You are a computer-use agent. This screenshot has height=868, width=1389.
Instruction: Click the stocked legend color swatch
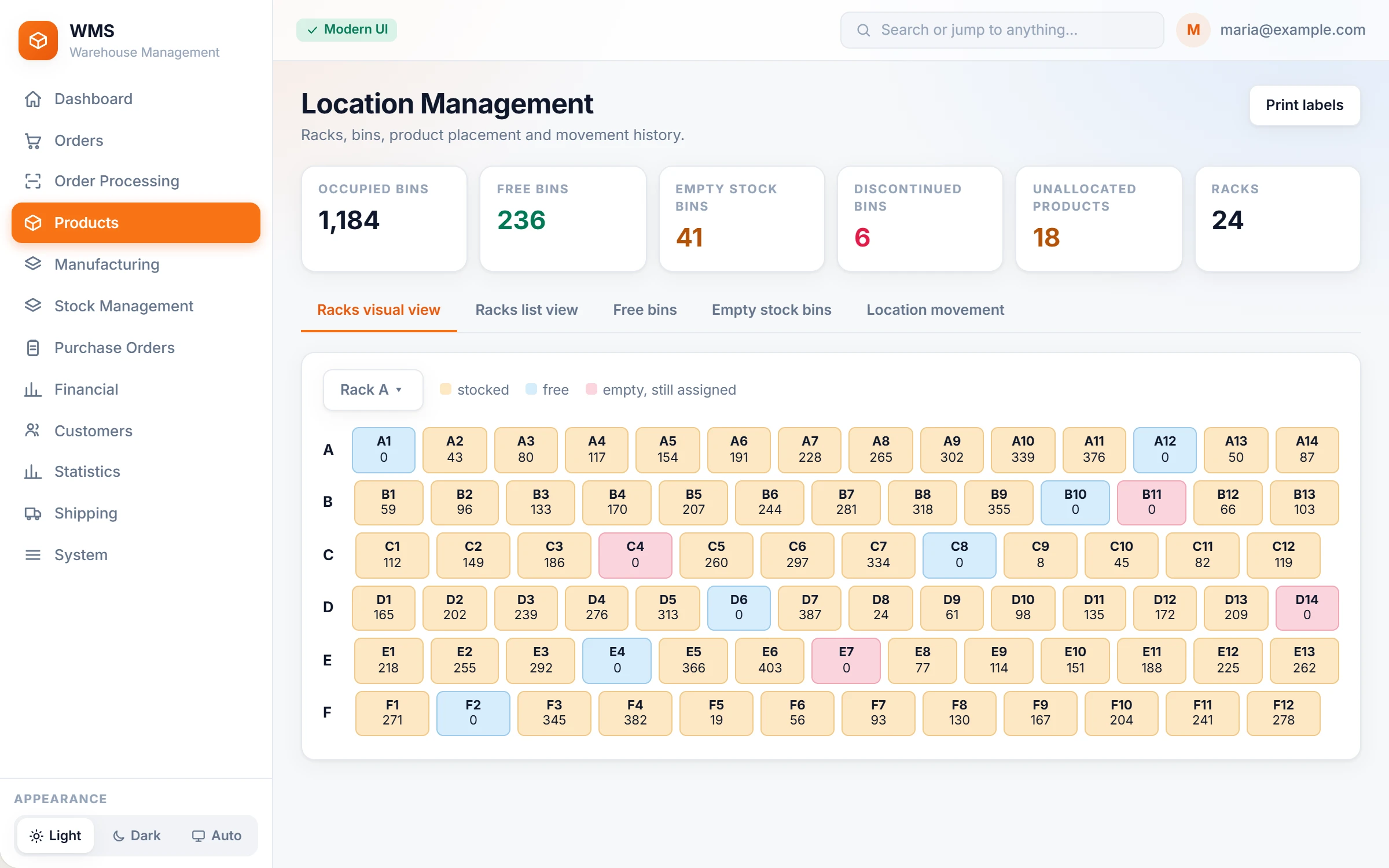click(x=446, y=389)
